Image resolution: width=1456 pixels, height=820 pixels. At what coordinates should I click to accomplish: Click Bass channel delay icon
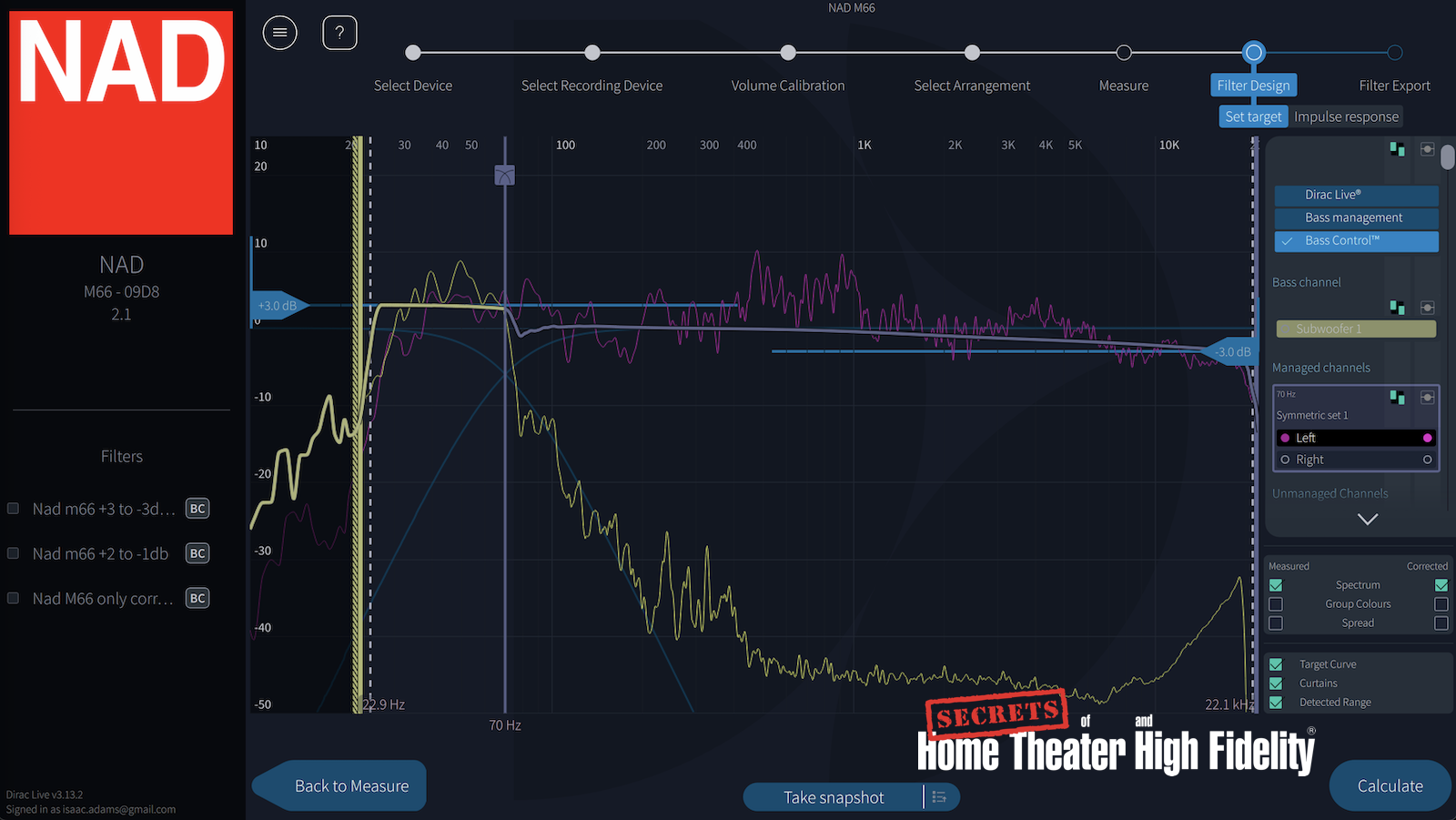[x=1427, y=308]
